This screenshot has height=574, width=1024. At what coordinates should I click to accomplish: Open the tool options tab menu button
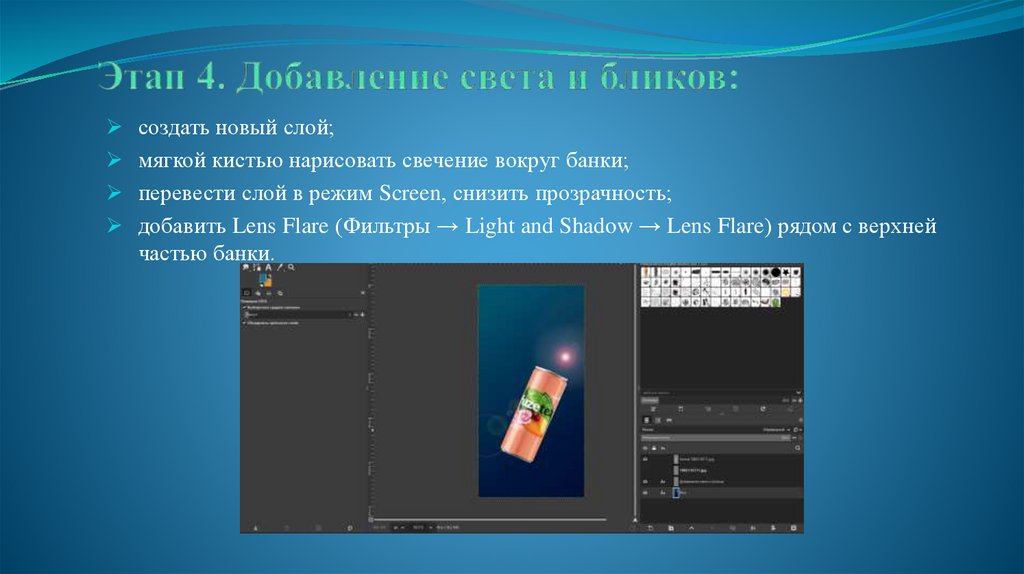click(362, 293)
